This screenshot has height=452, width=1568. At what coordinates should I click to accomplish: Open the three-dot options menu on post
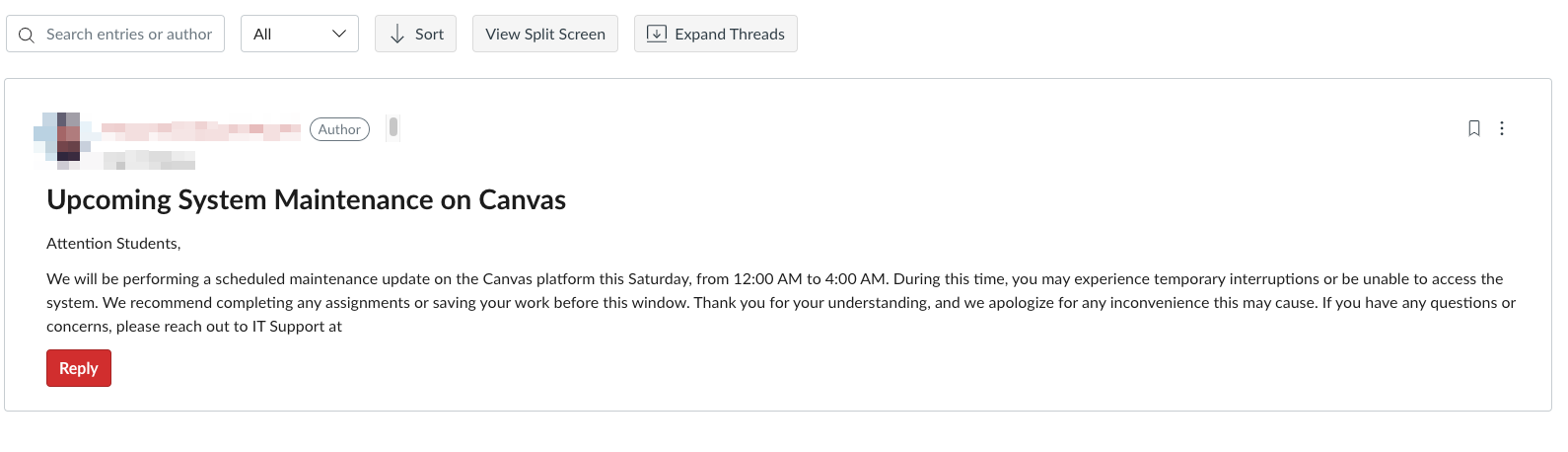[x=1502, y=128]
